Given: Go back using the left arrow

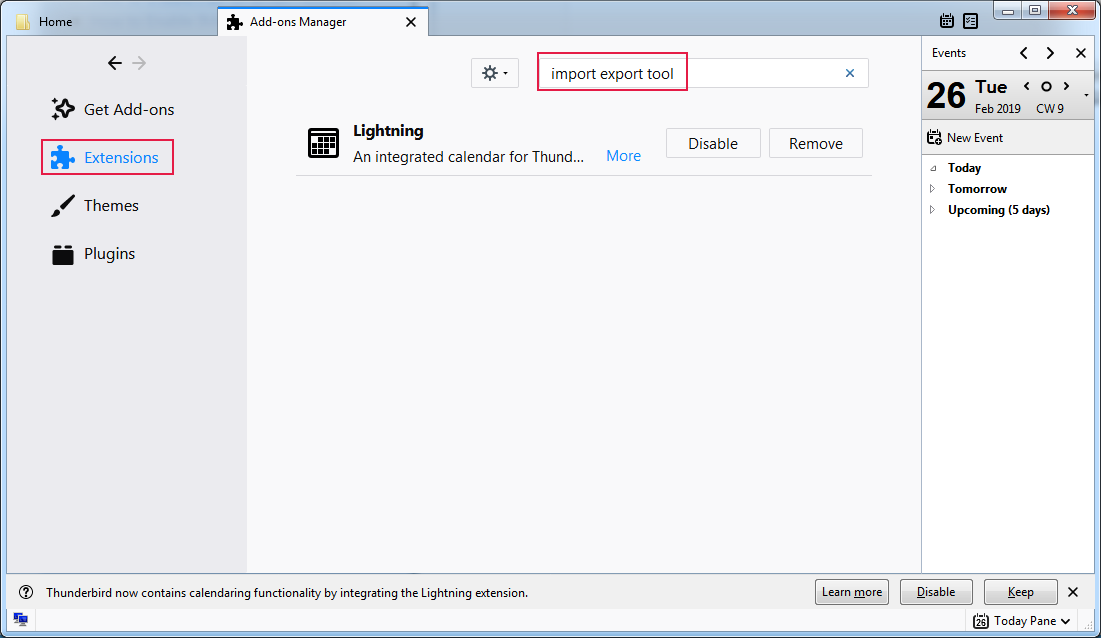Looking at the screenshot, I should [114, 63].
